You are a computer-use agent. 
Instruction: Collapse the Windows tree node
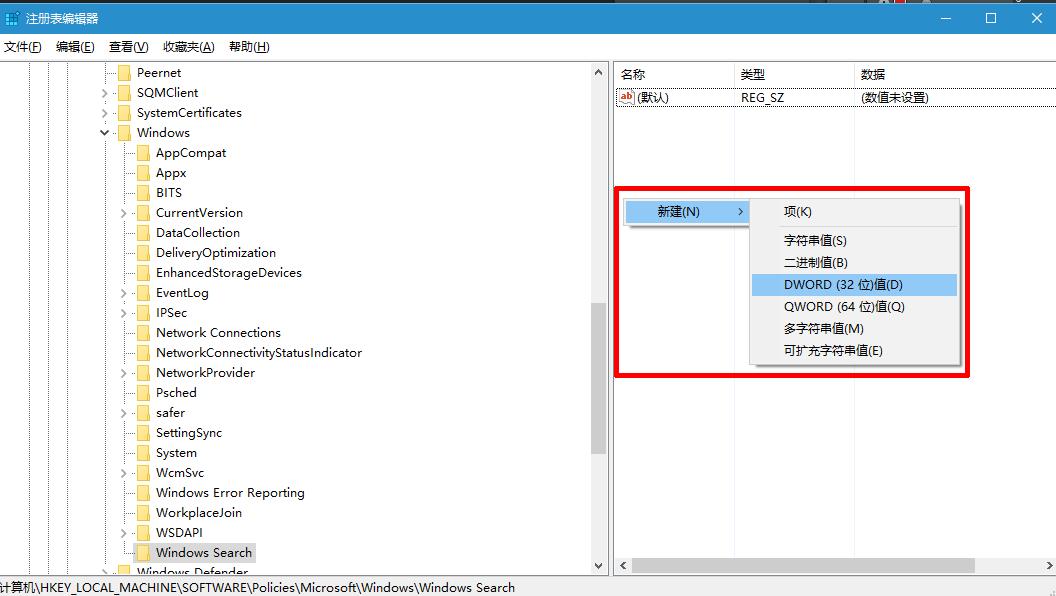pyautogui.click(x=105, y=133)
